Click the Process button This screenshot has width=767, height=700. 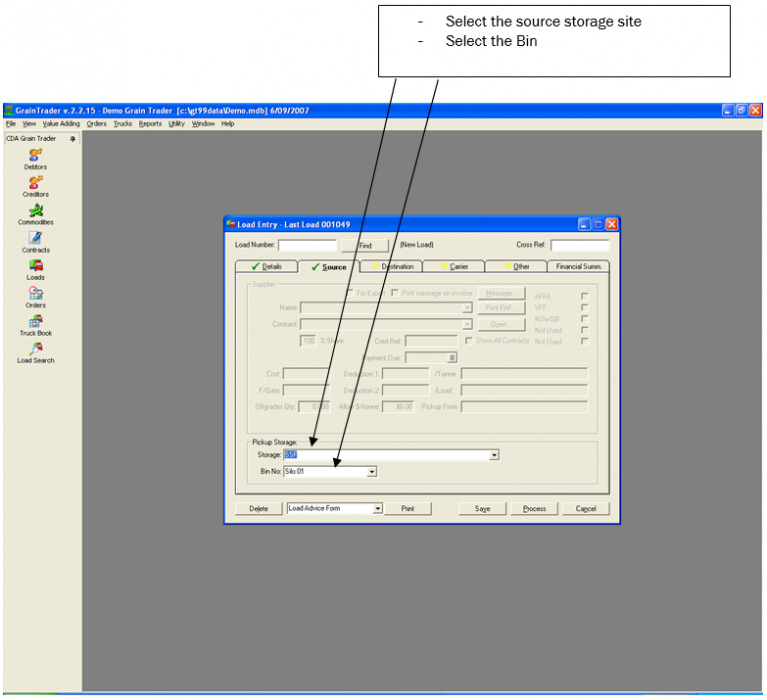coord(534,509)
